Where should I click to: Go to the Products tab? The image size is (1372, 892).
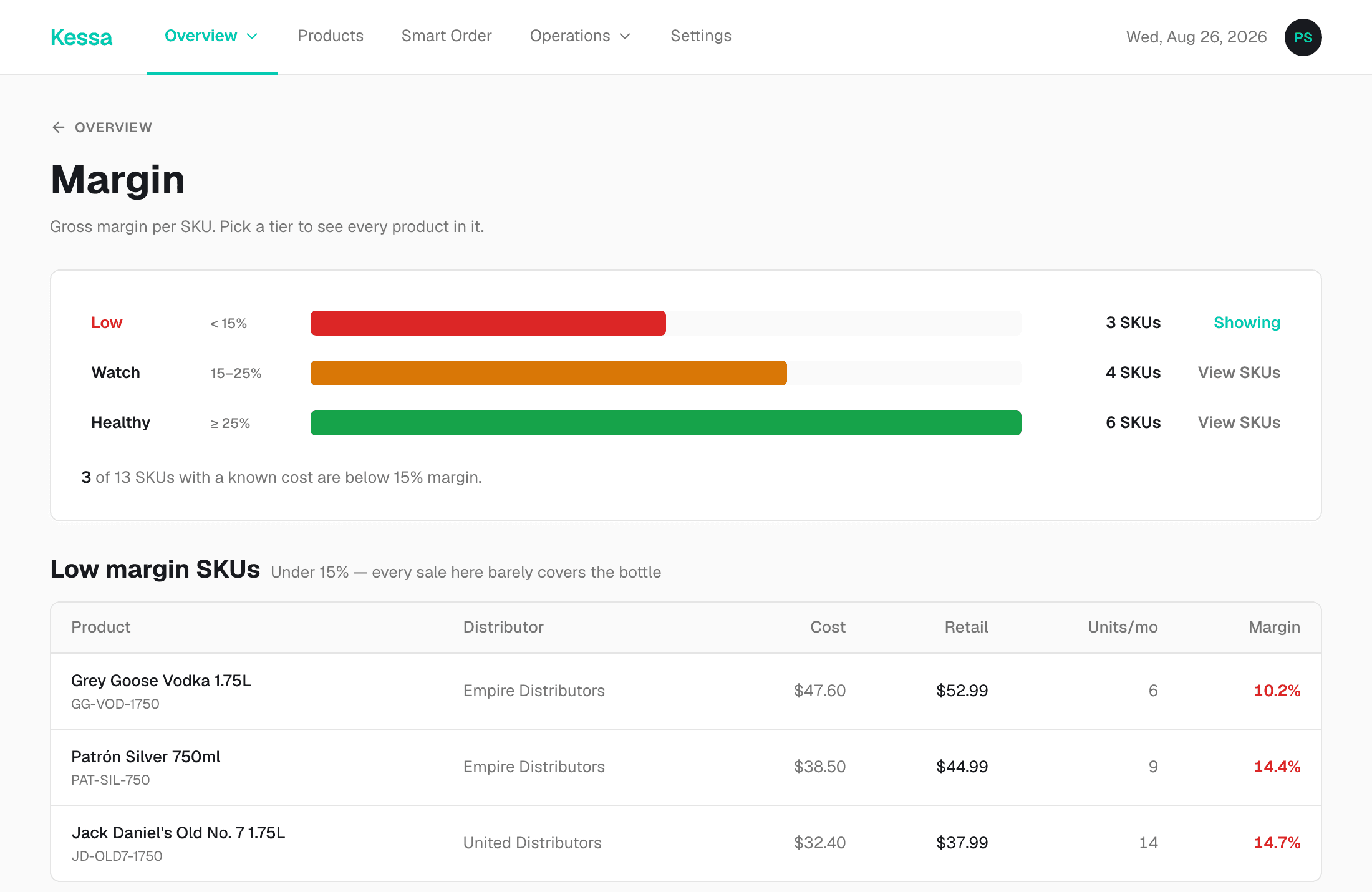click(331, 36)
